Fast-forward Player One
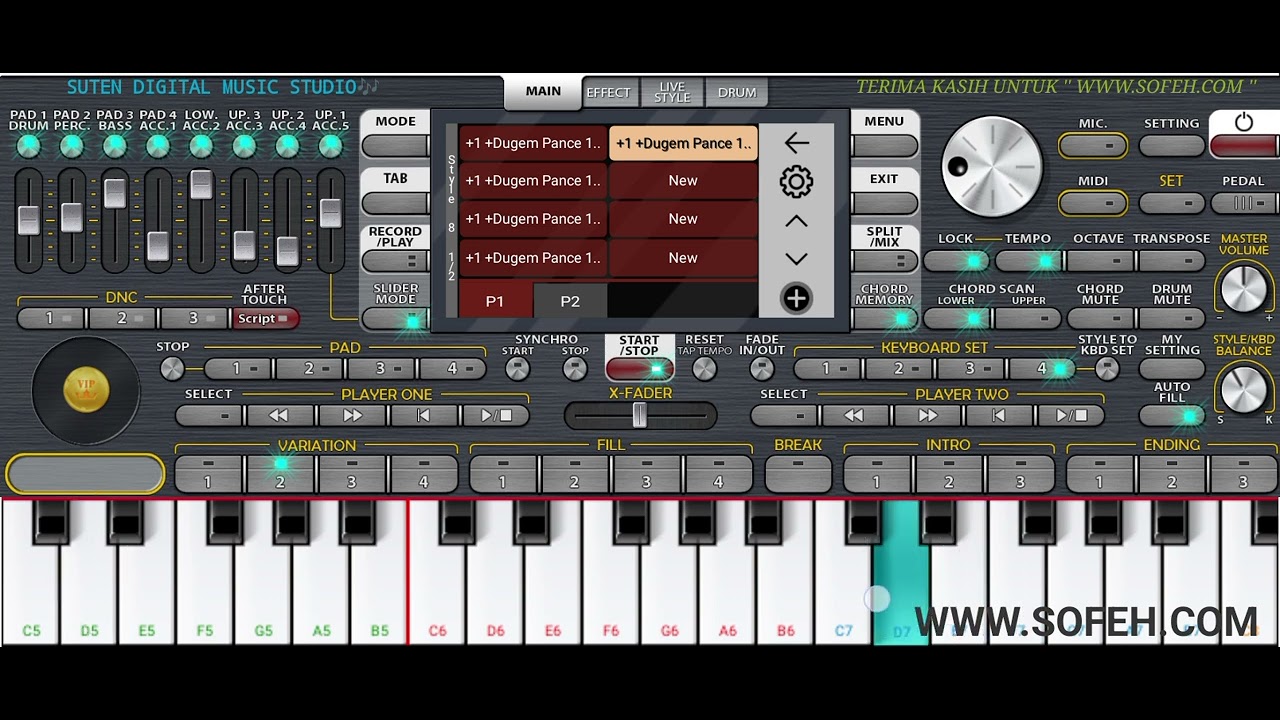 pyautogui.click(x=352, y=415)
